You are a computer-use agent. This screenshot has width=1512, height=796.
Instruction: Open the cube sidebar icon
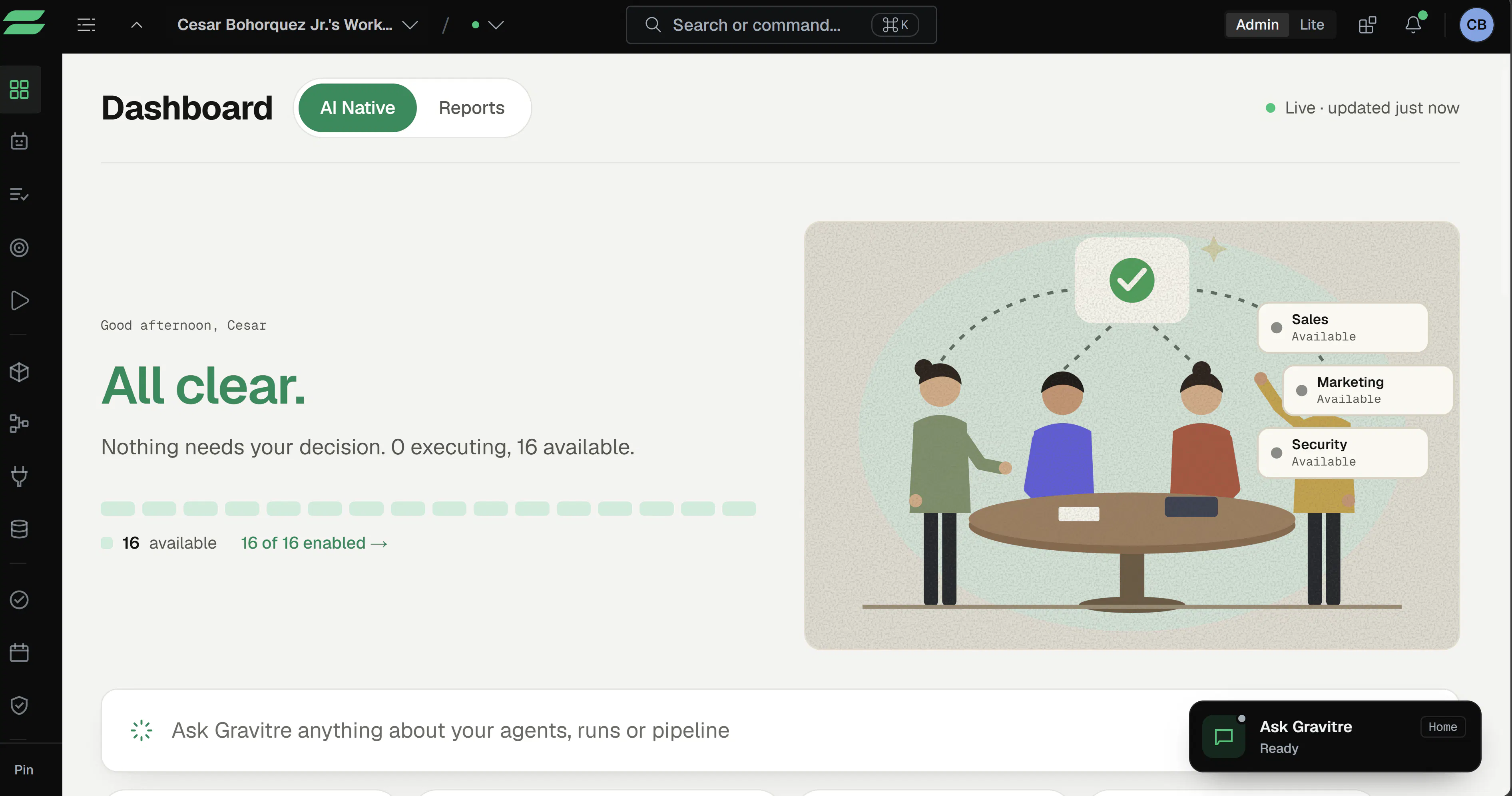click(19, 372)
